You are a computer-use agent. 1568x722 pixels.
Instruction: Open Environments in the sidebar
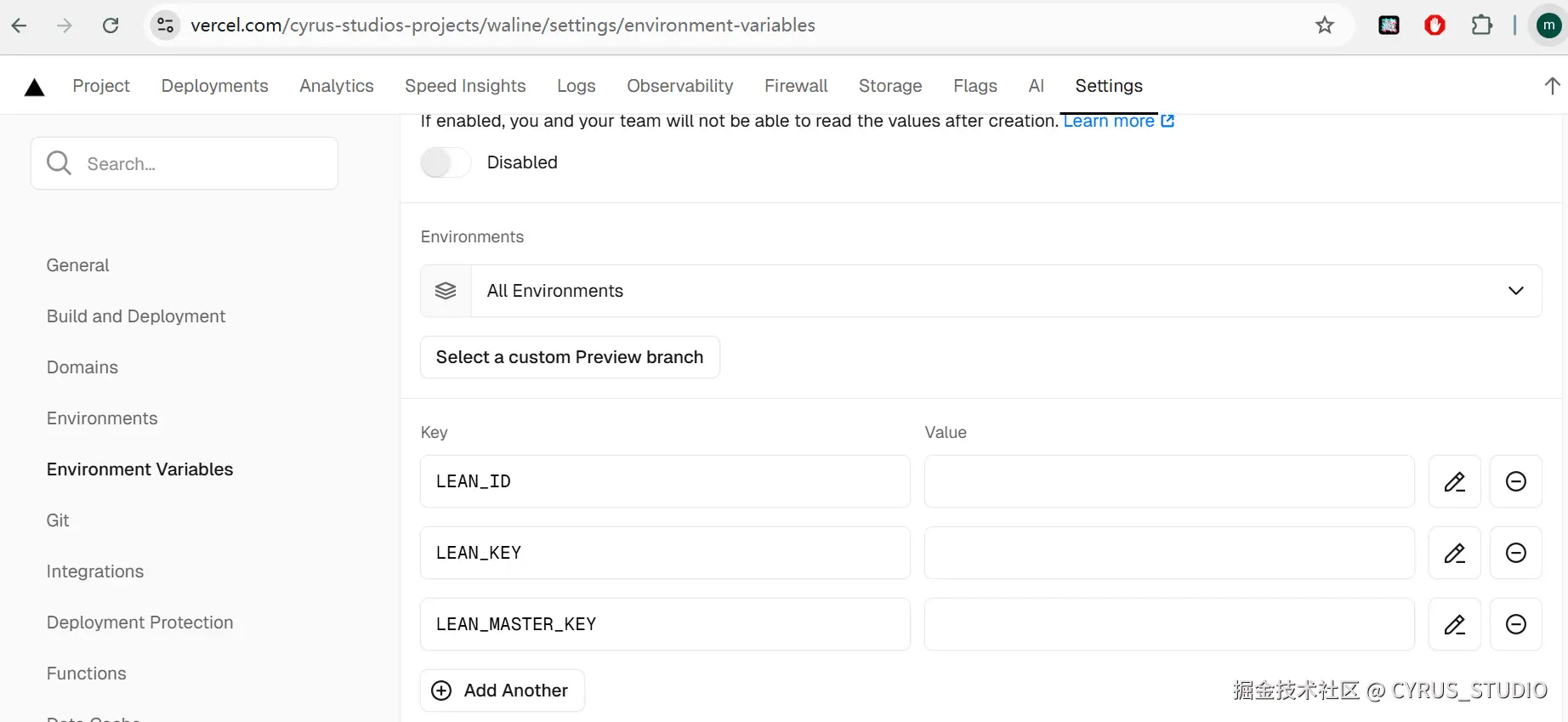(x=102, y=418)
